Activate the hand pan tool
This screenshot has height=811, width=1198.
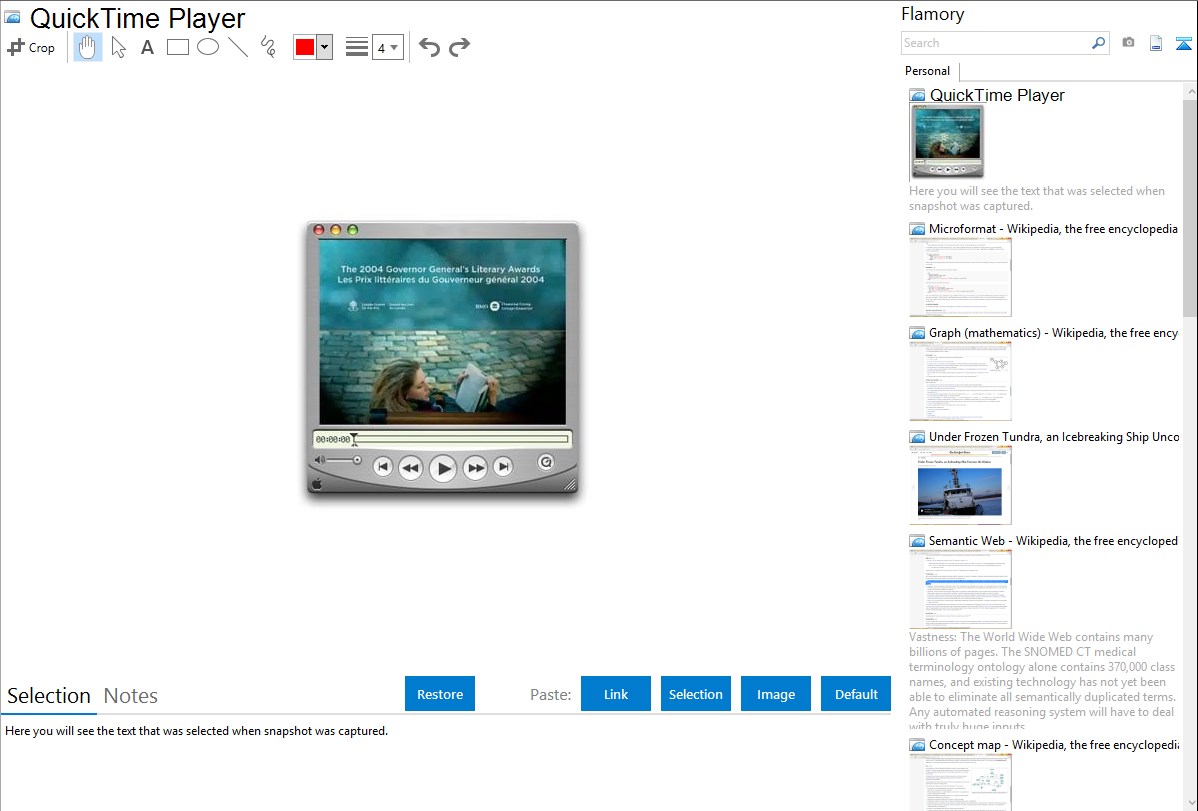click(88, 47)
